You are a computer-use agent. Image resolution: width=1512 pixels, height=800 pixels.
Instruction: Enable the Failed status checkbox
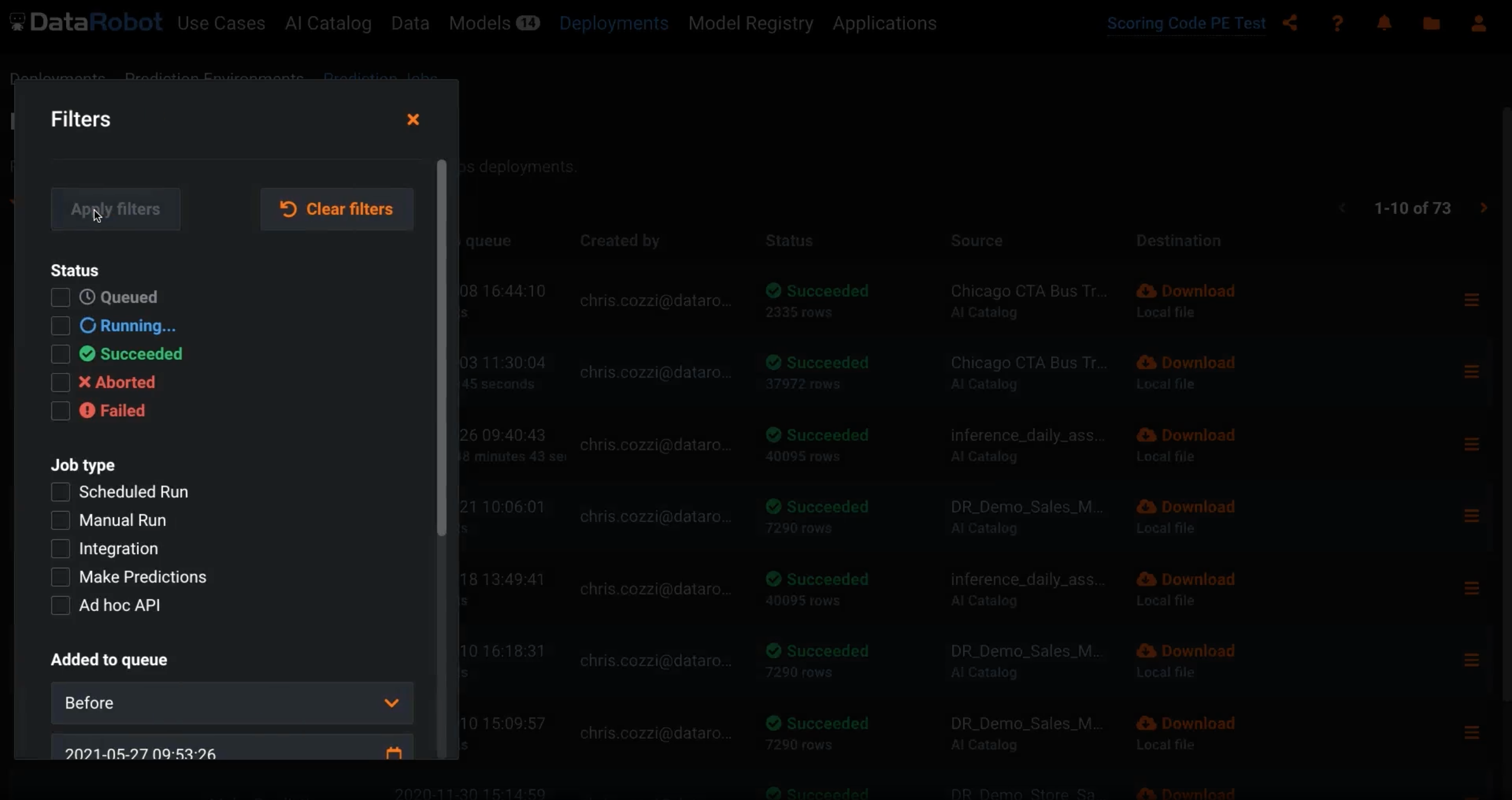pyautogui.click(x=60, y=411)
